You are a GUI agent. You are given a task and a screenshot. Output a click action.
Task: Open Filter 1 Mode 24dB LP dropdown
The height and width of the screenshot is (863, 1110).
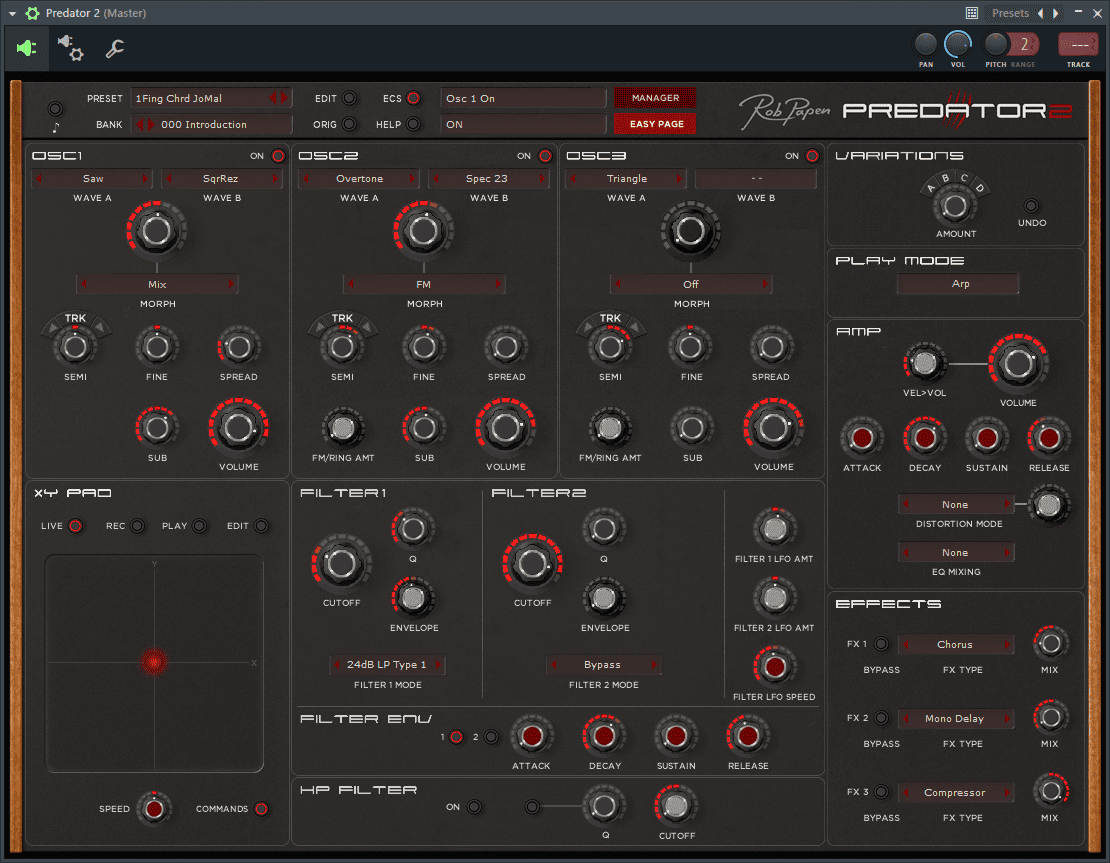point(387,665)
